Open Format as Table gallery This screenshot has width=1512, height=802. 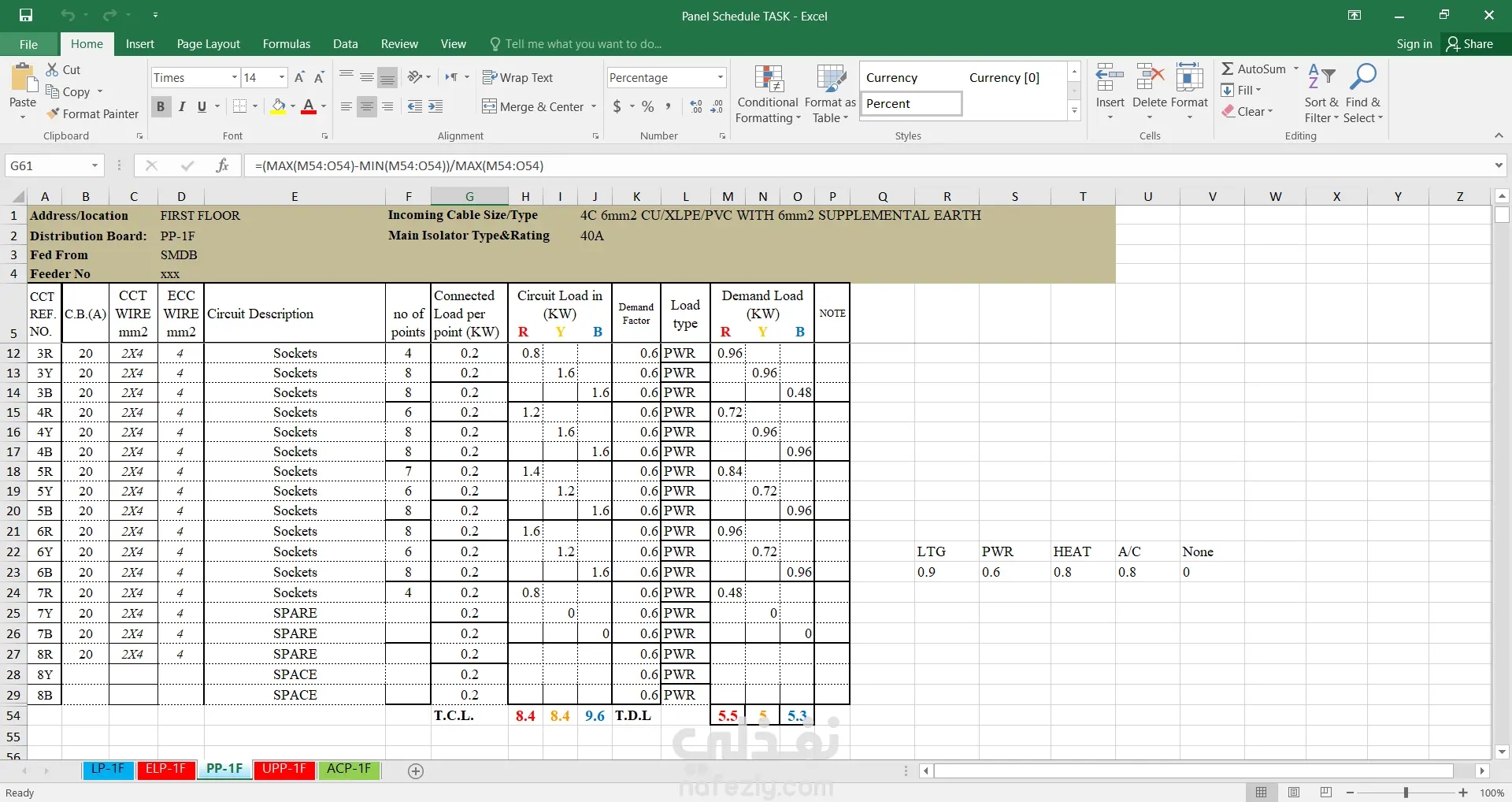tap(830, 93)
